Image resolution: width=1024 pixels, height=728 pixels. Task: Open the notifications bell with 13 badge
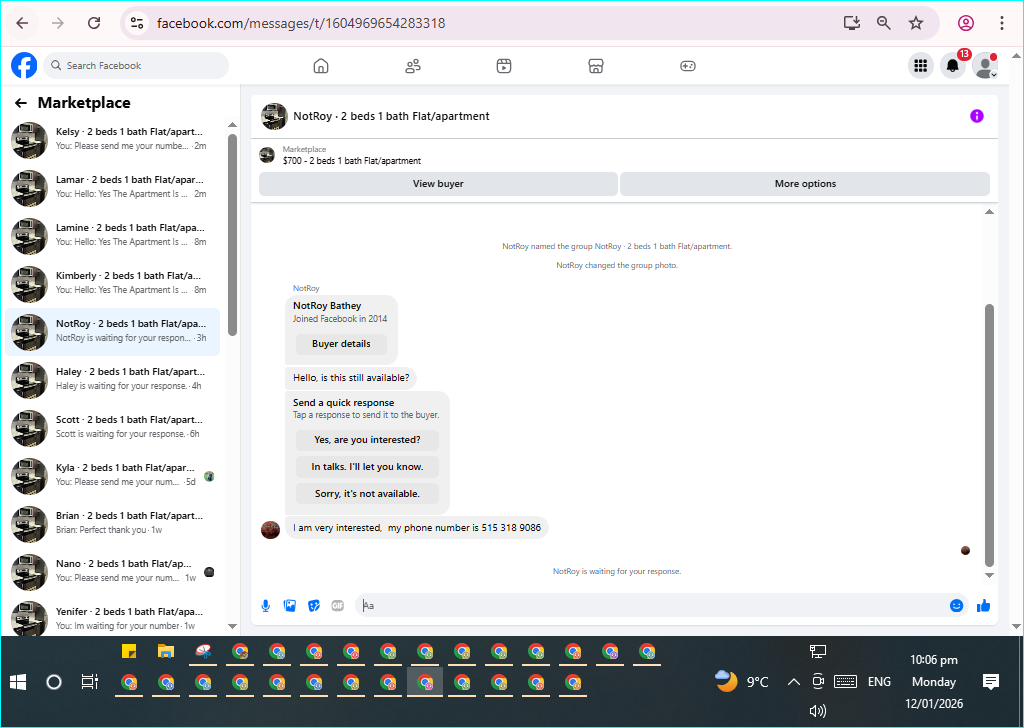pos(953,65)
